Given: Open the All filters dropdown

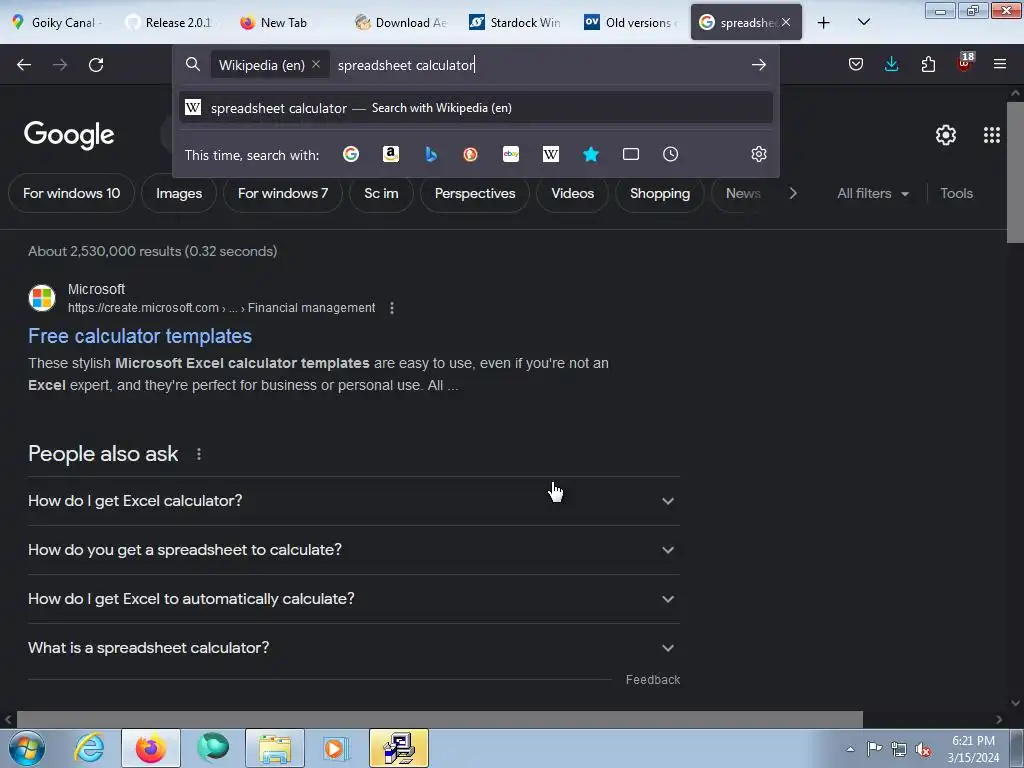Looking at the screenshot, I should [x=873, y=193].
